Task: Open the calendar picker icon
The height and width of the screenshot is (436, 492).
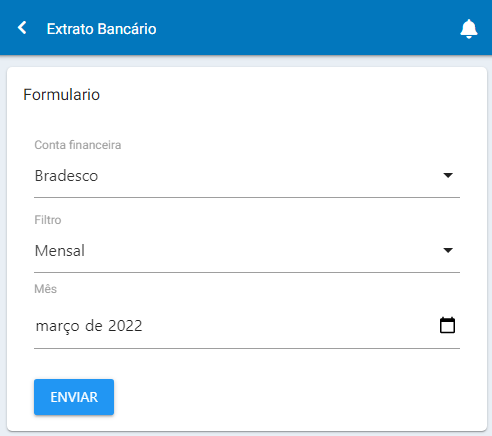Action: 447,325
